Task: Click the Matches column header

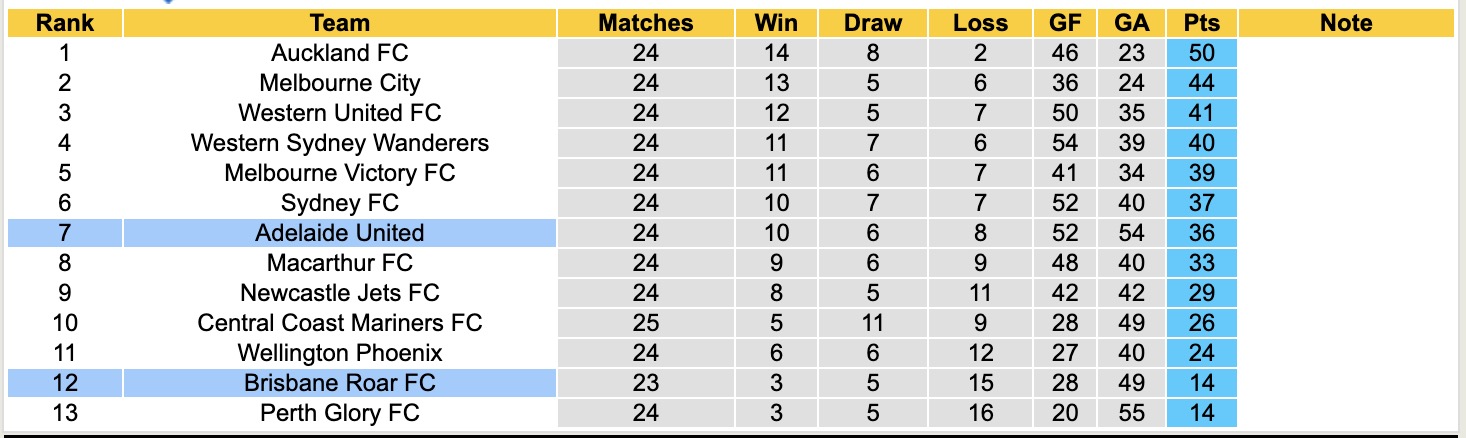Action: pyautogui.click(x=646, y=23)
